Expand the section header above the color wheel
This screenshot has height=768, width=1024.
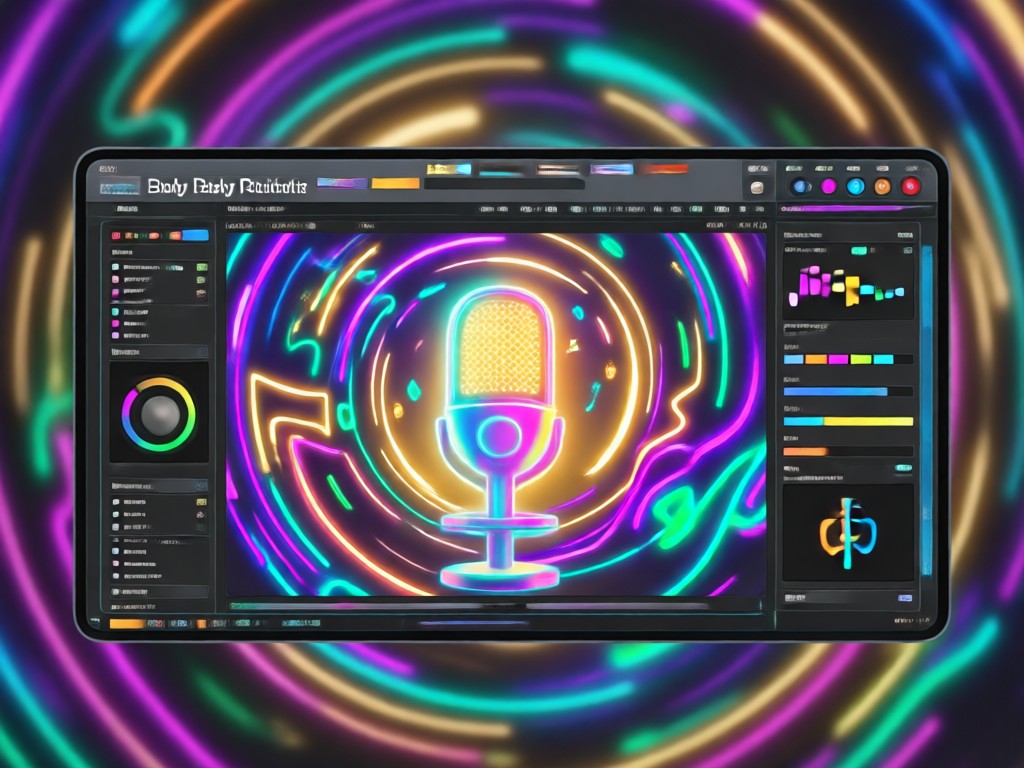coord(159,352)
